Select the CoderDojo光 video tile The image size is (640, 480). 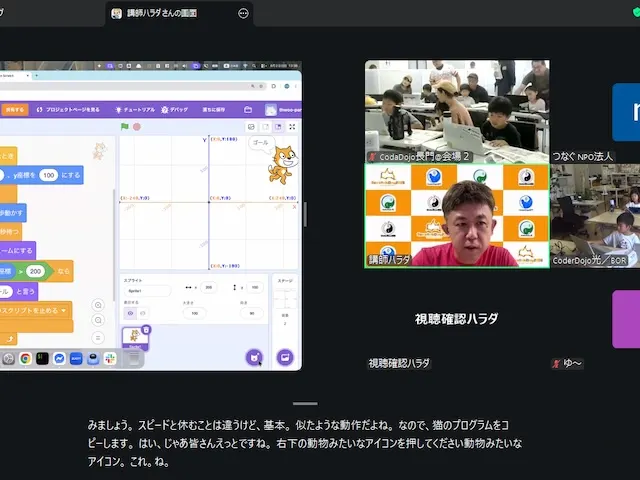tap(595, 216)
